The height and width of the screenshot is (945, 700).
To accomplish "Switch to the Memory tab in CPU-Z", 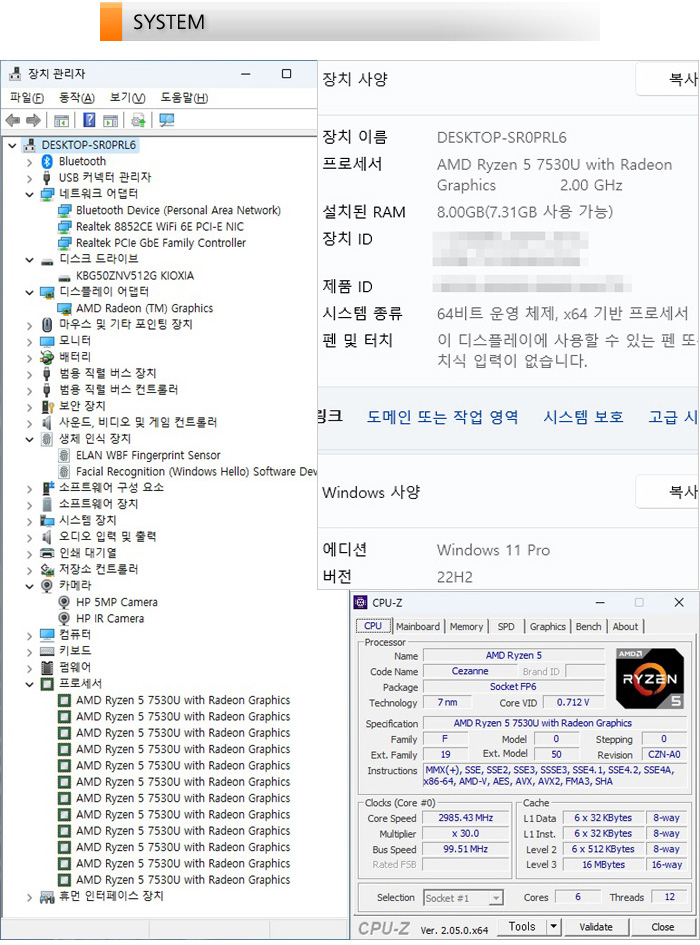I will 466,626.
